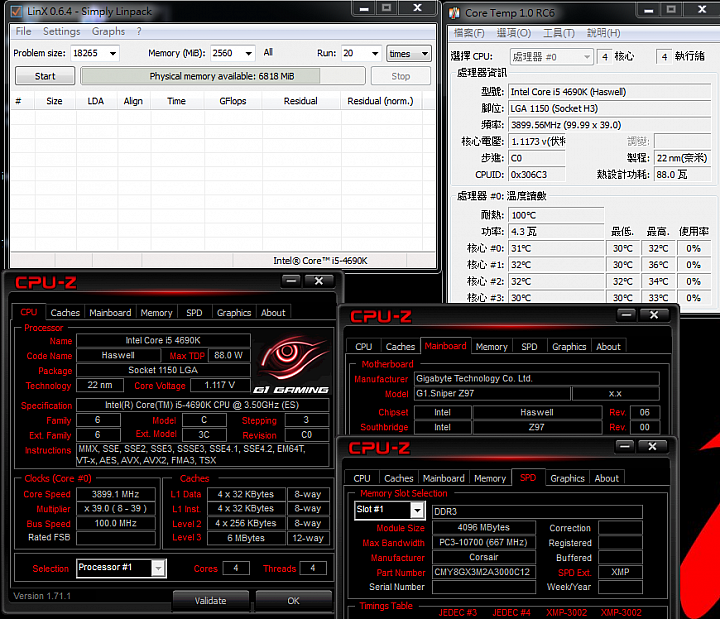Click the GFlops column header in LinX
The image size is (720, 619).
pos(233,101)
